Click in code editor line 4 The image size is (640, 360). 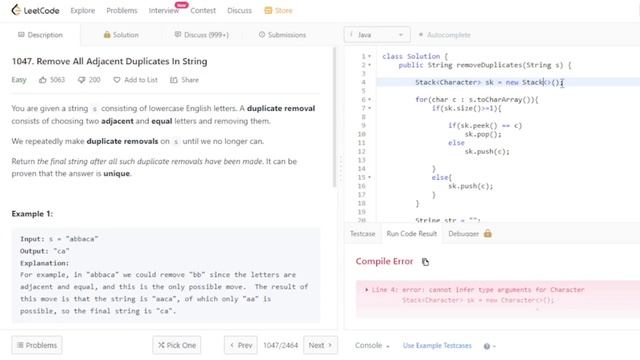point(508,82)
